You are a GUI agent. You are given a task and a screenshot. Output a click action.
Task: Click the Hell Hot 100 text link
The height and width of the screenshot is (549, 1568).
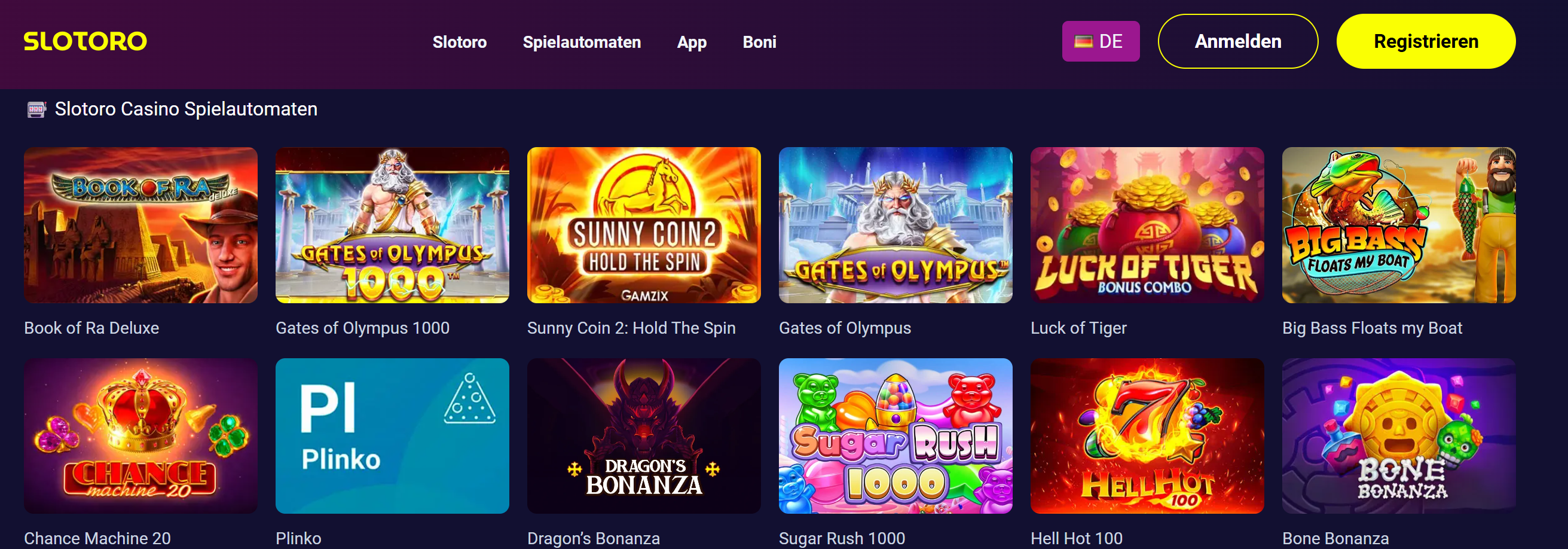[1076, 539]
